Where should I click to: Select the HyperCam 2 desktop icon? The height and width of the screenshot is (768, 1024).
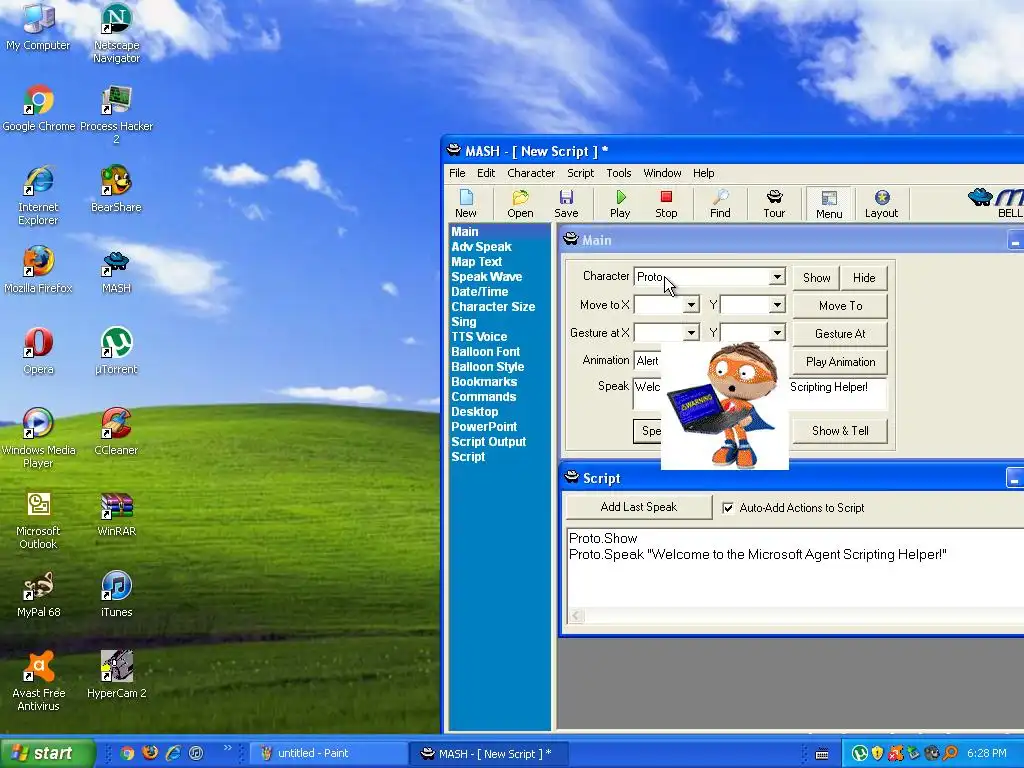click(116, 675)
